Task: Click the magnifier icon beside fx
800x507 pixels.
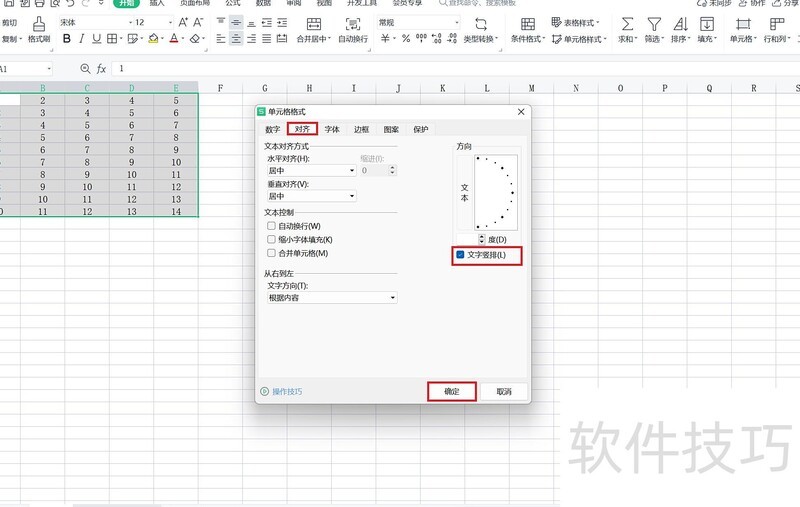Action: click(85, 68)
